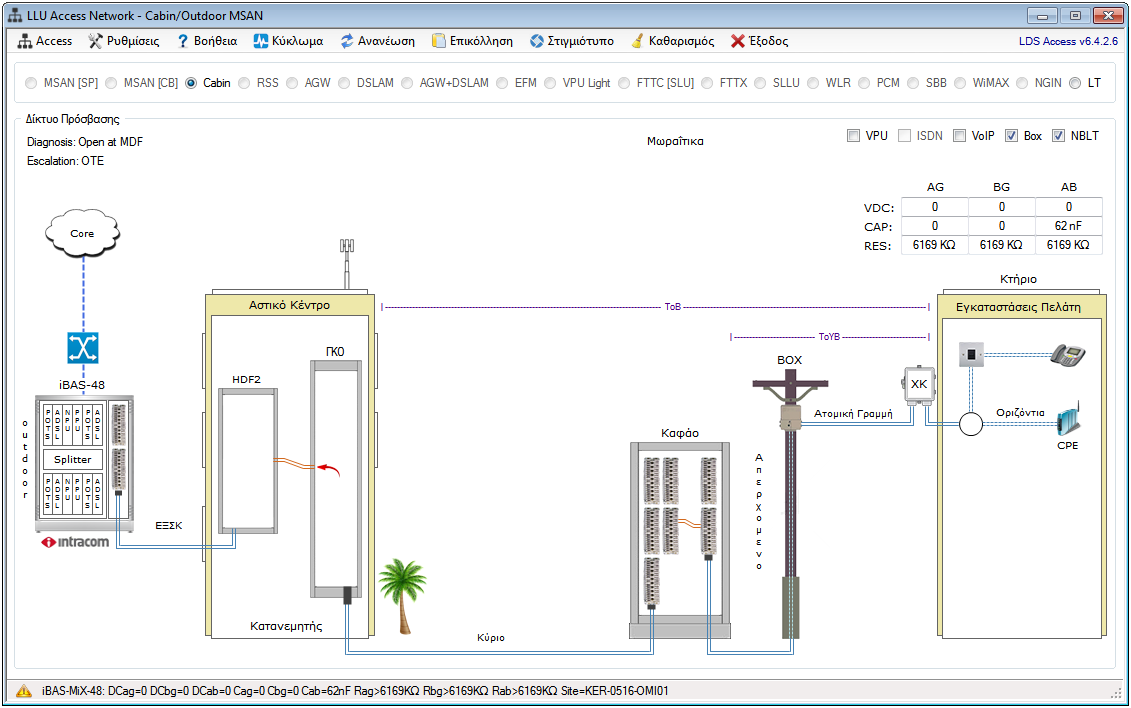
Task: Click the Core cloud icon
Action: [x=82, y=234]
